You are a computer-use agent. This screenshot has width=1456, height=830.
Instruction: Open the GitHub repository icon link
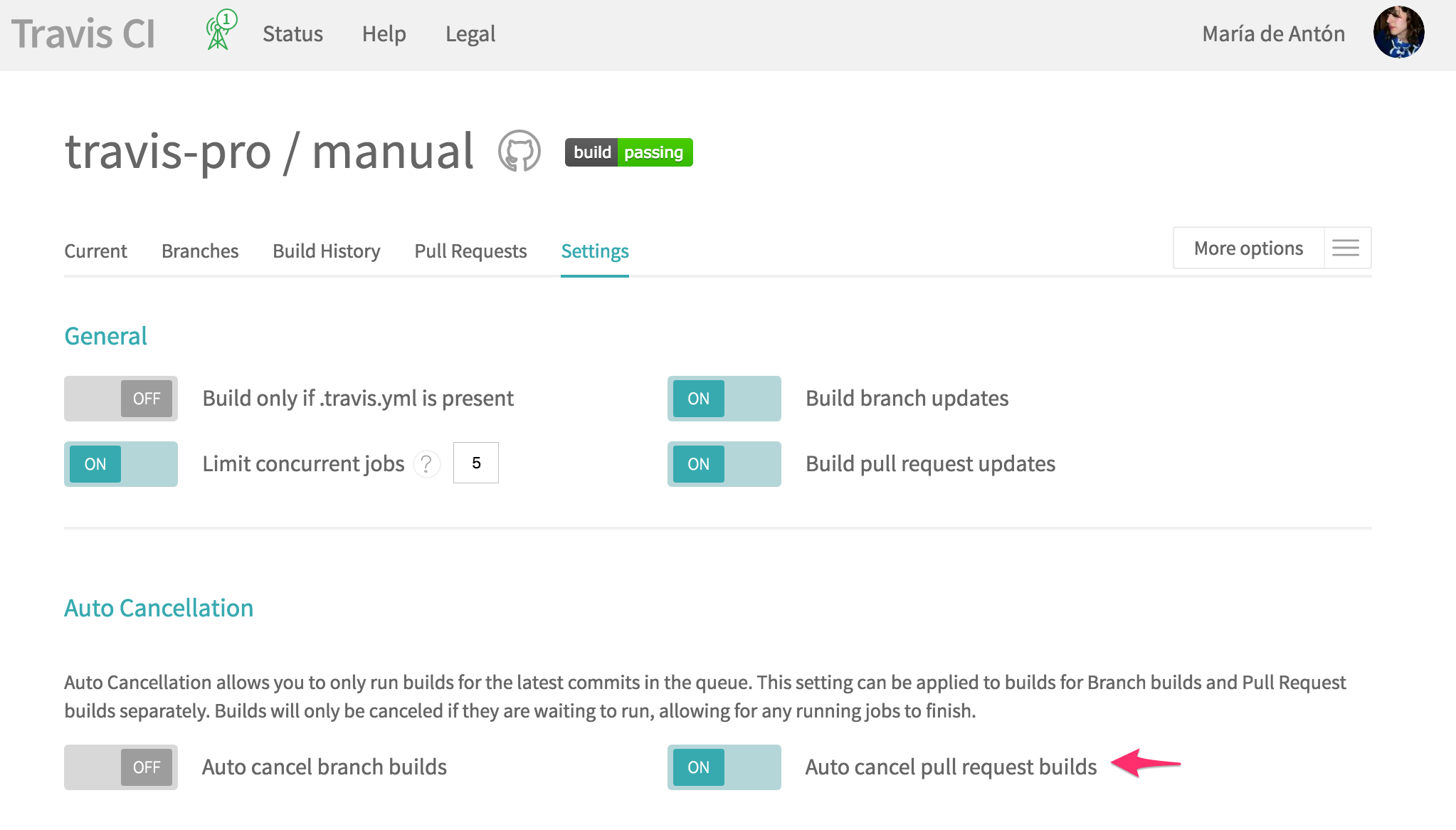coord(519,151)
